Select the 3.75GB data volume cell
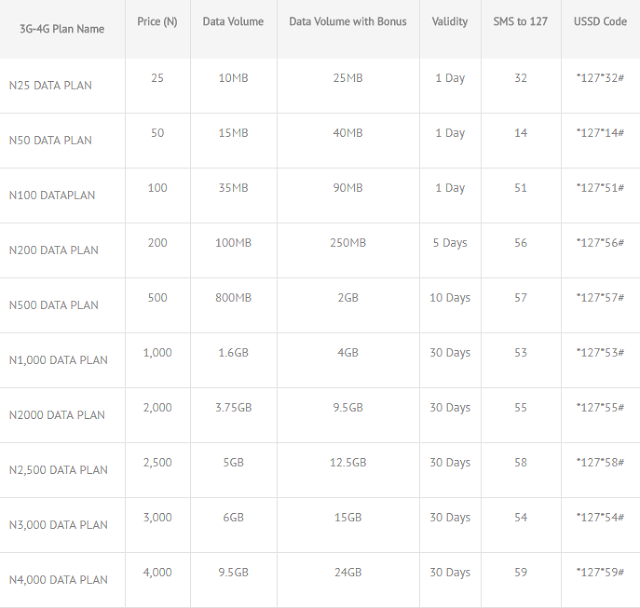Viewport: 640px width, 608px height. click(x=233, y=408)
